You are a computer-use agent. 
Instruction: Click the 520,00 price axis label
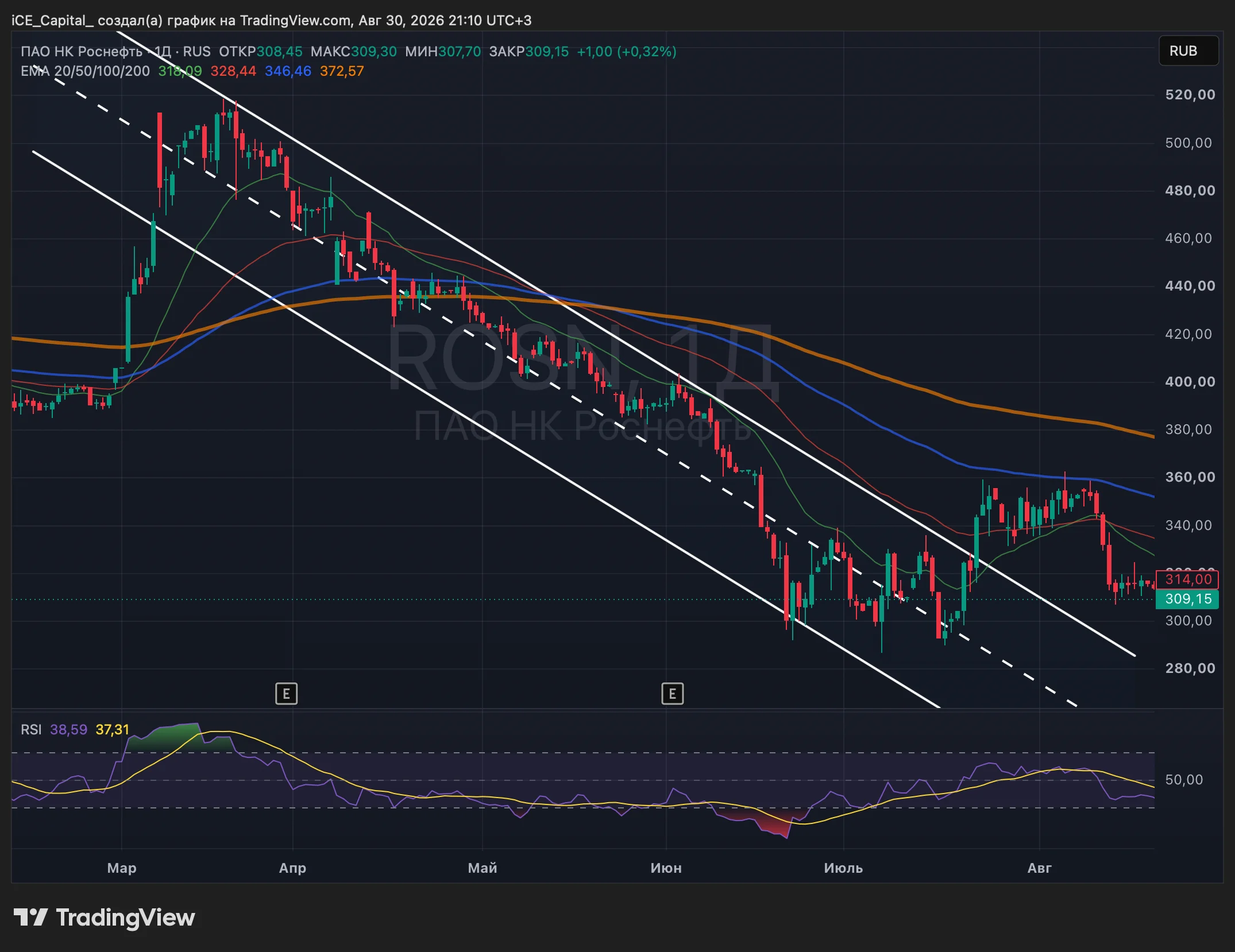point(1190,95)
